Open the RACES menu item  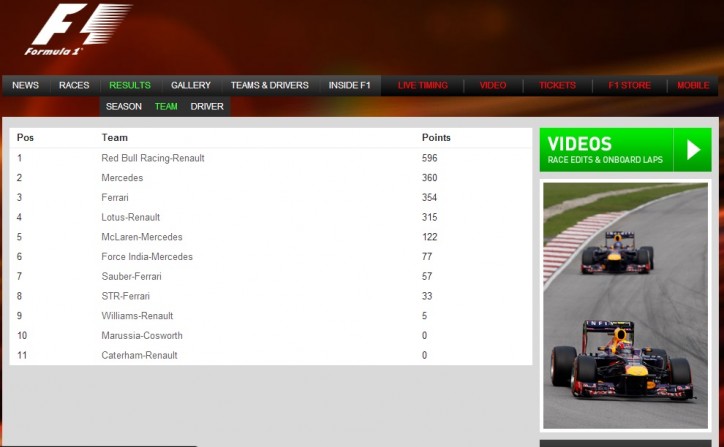tap(74, 85)
